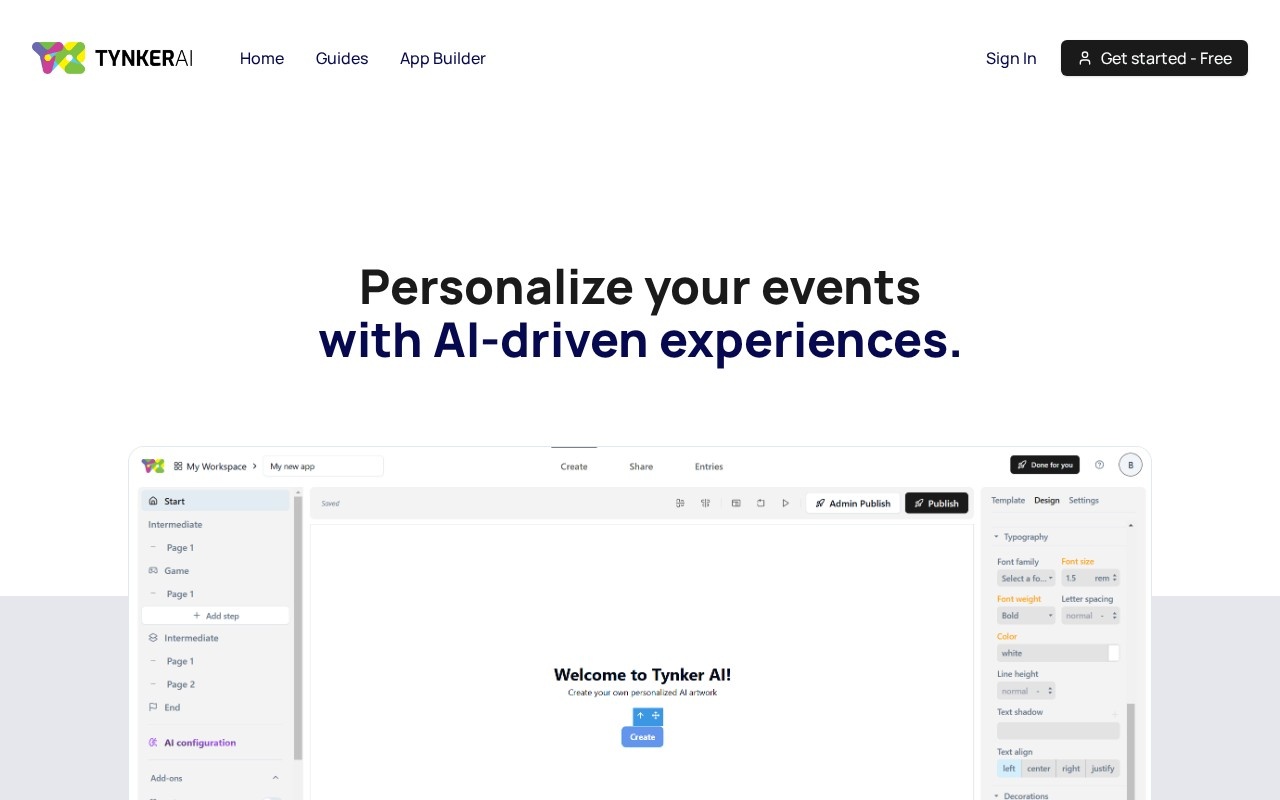Open the Home nav link
The height and width of the screenshot is (800, 1280).
[x=262, y=58]
